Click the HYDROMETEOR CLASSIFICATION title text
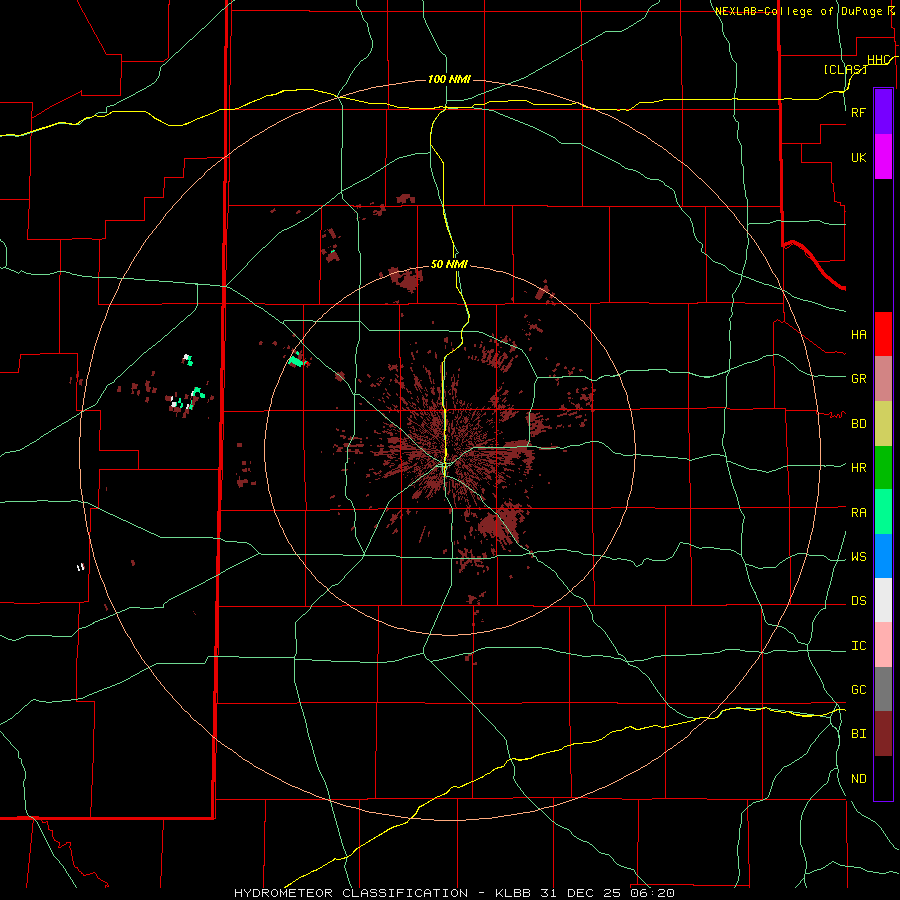 tap(351, 893)
